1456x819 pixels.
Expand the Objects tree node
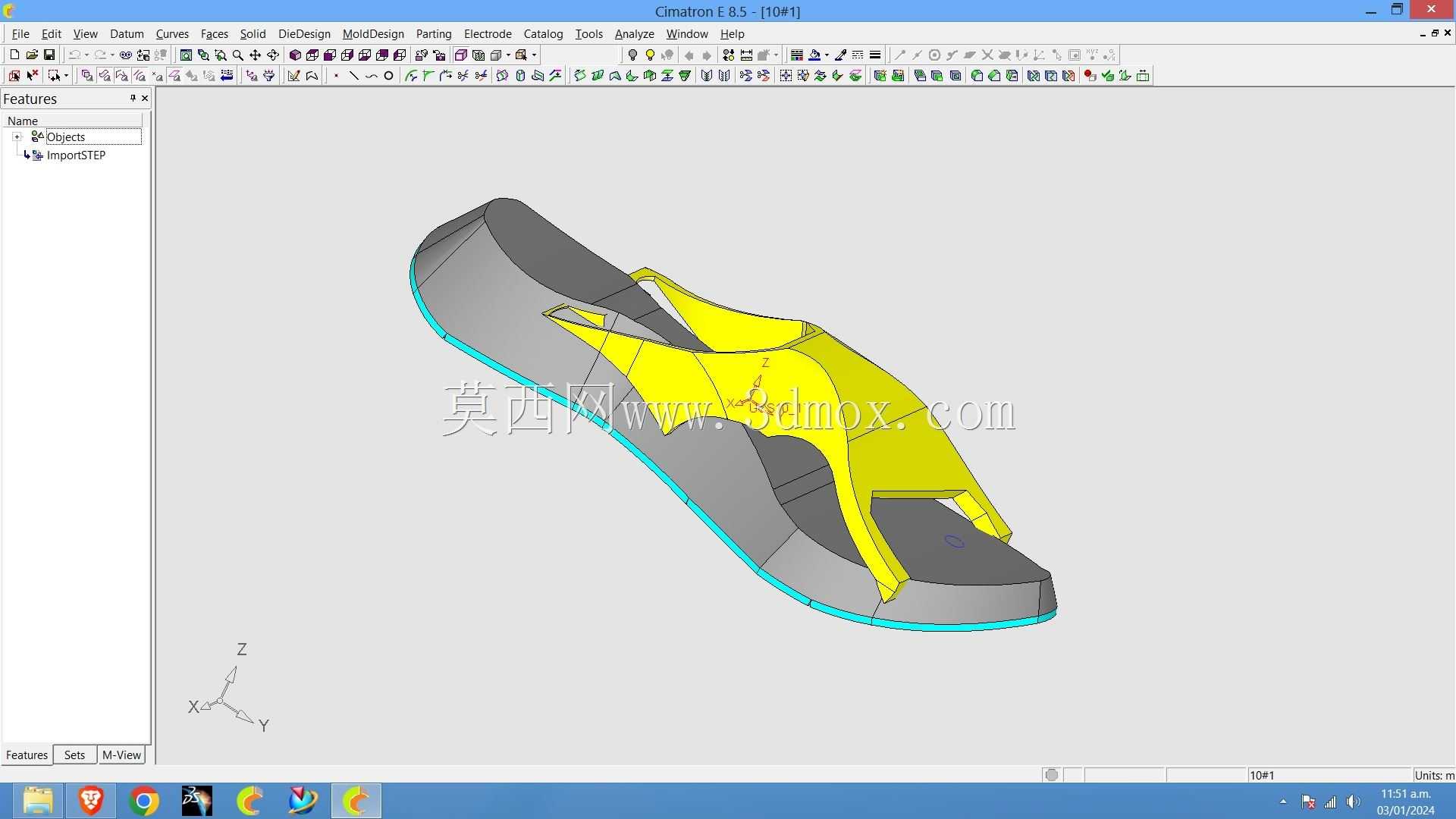17,137
